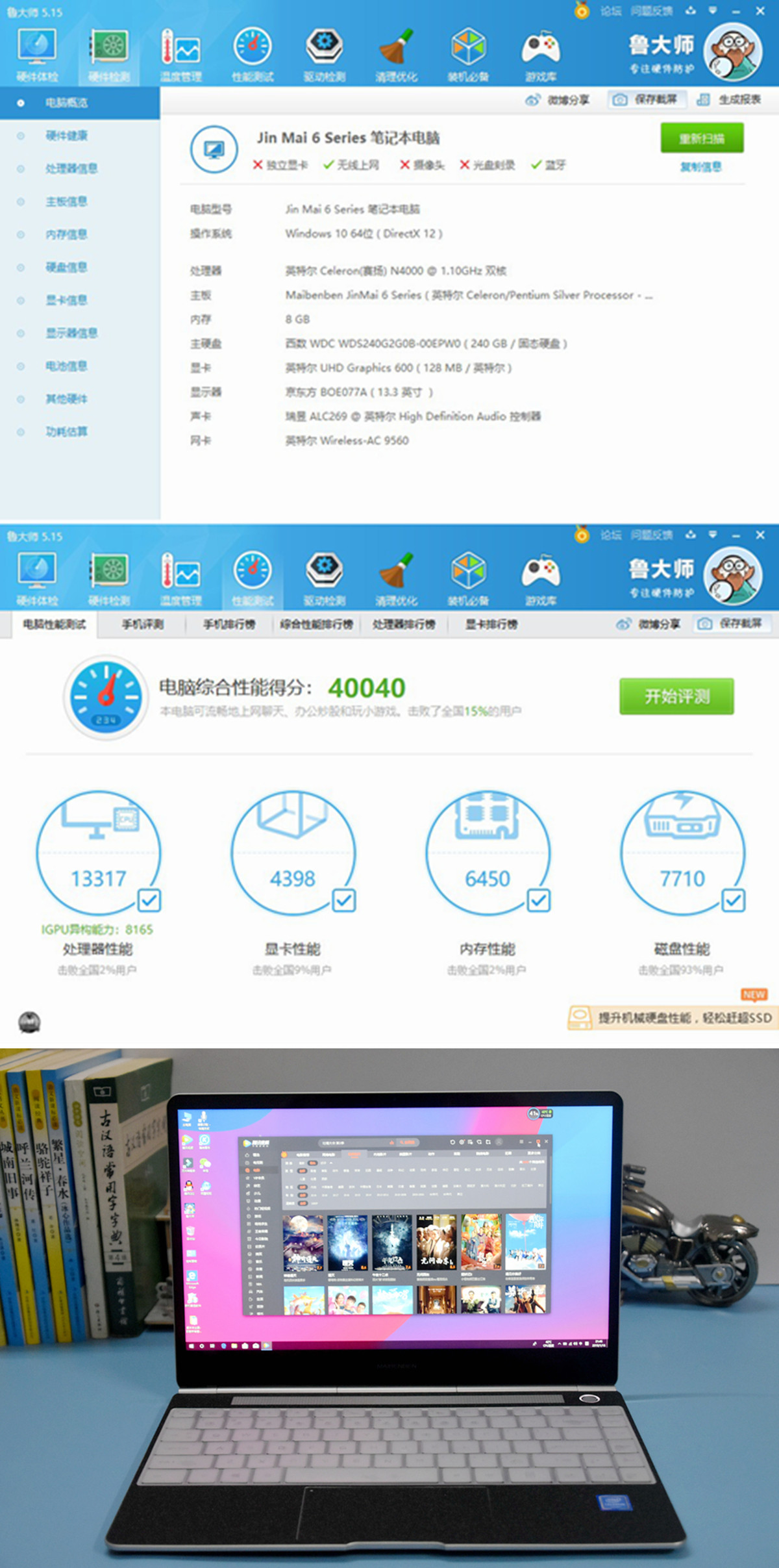Open 硬件体检 in the hardware overview window
The width and height of the screenshot is (779, 1568).
coord(37,55)
